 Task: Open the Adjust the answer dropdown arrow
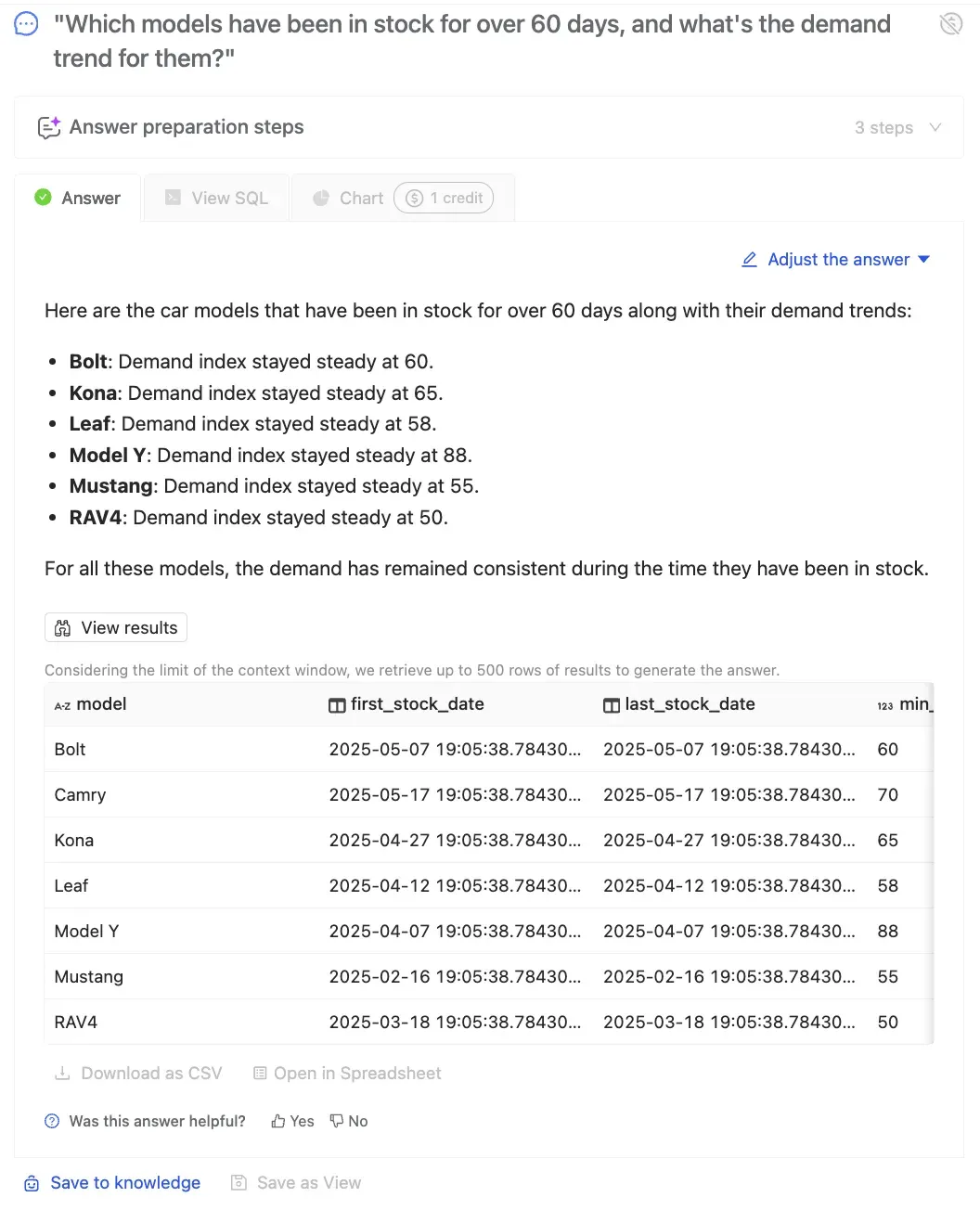(923, 260)
